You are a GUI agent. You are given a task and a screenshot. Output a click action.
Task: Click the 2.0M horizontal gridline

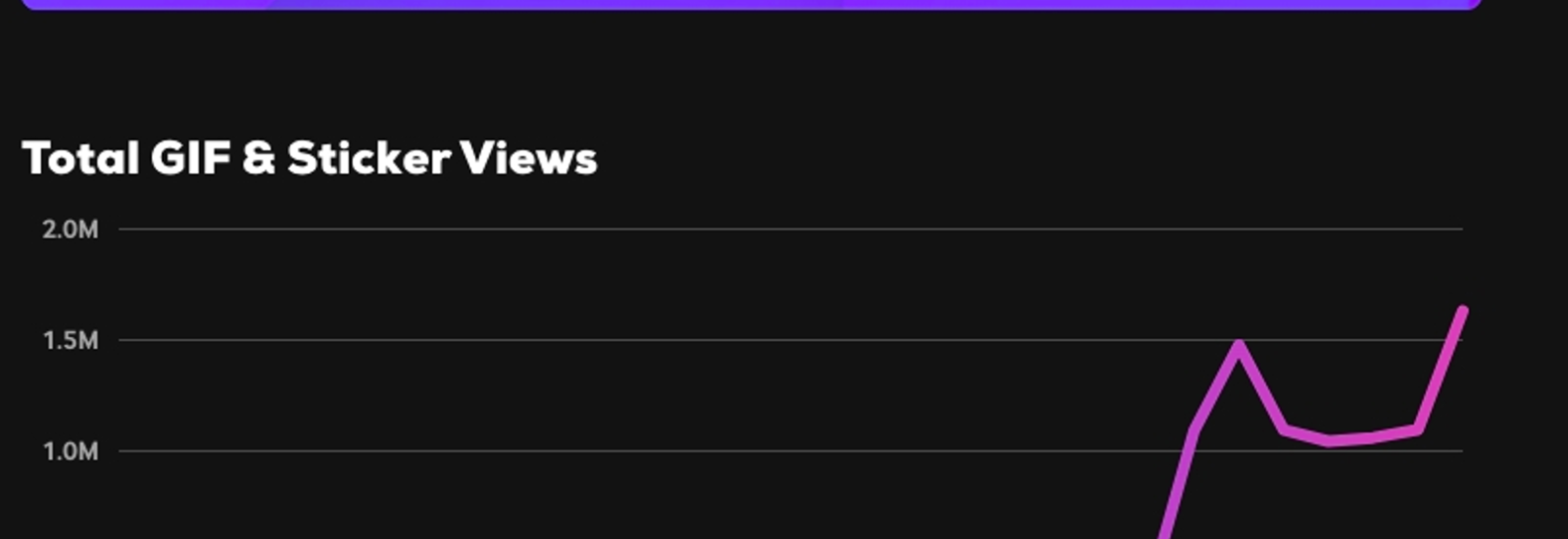[791, 229]
